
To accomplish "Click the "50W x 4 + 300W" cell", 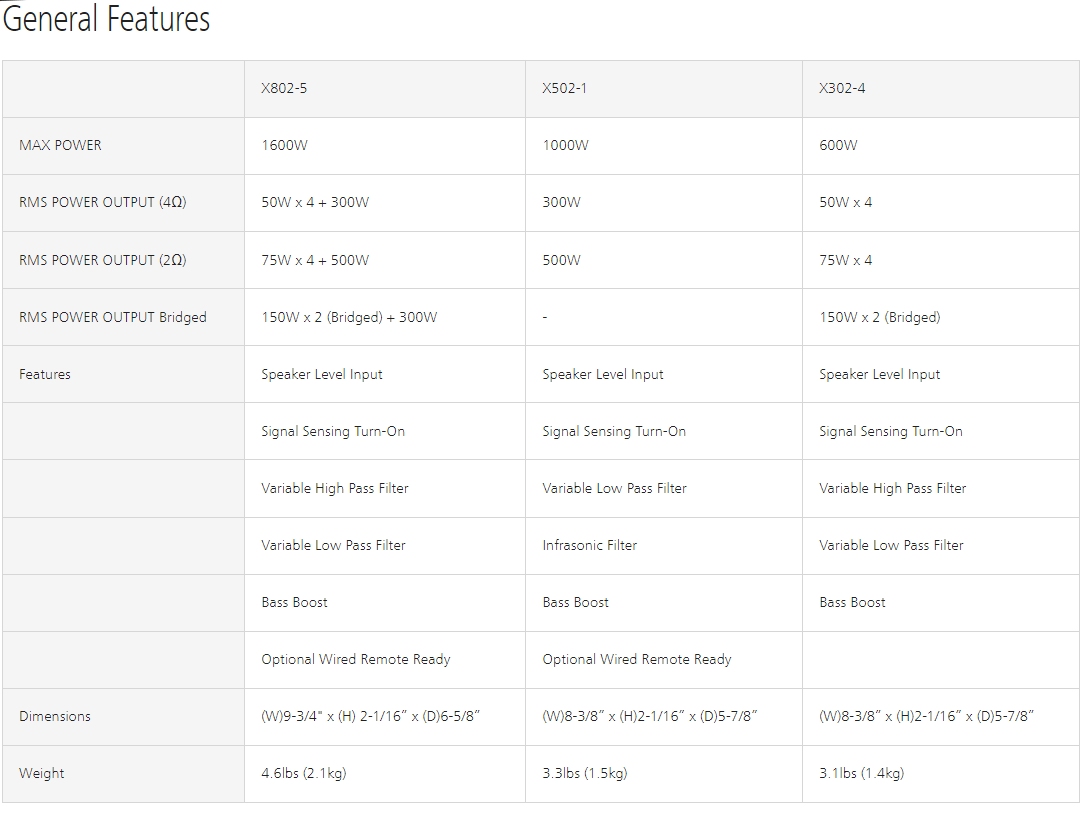I will pyautogui.click(x=315, y=202).
